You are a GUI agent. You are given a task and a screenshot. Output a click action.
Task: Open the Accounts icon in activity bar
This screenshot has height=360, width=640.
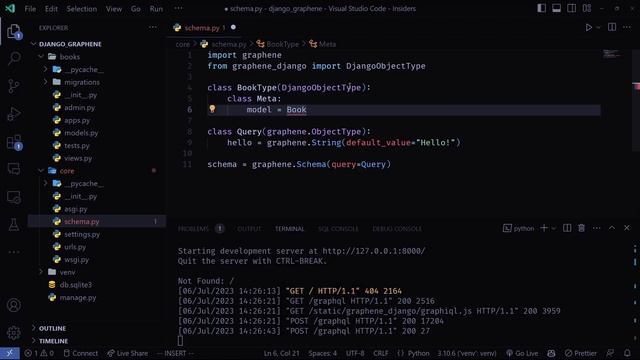pos(14,305)
